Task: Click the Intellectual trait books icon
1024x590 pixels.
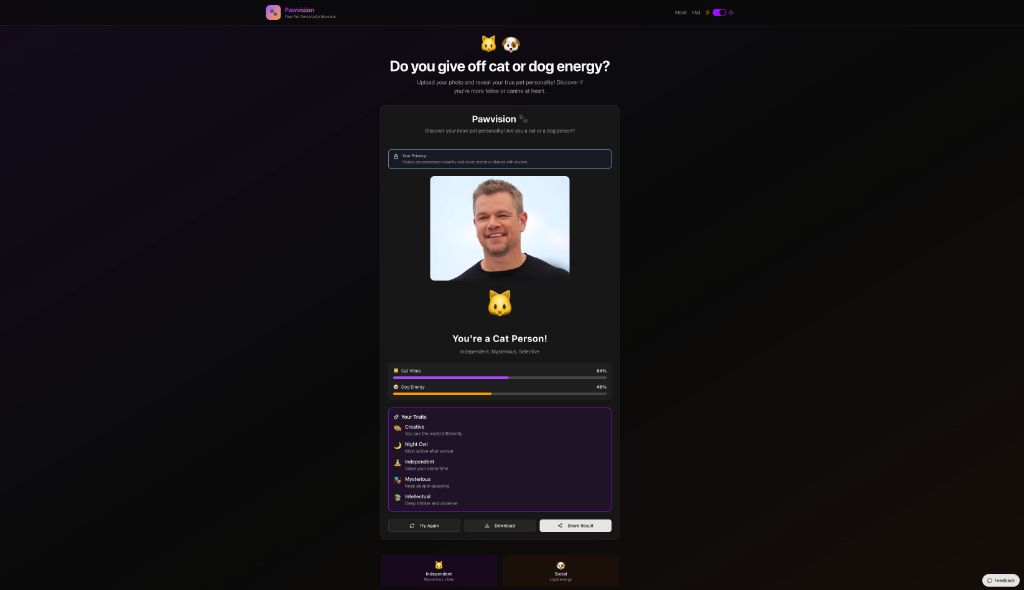Action: tap(397, 498)
